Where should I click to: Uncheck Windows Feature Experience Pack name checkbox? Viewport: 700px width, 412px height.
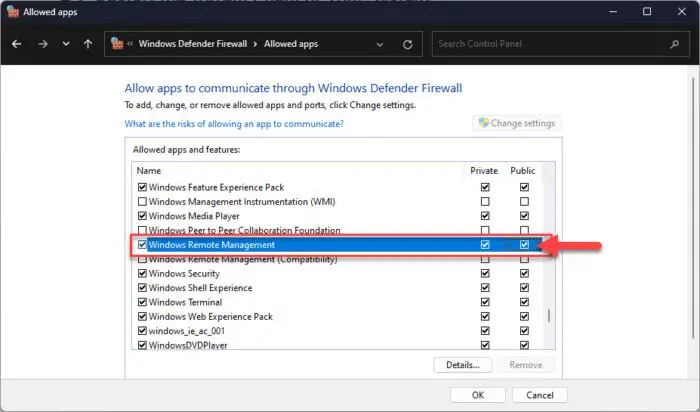(x=142, y=187)
